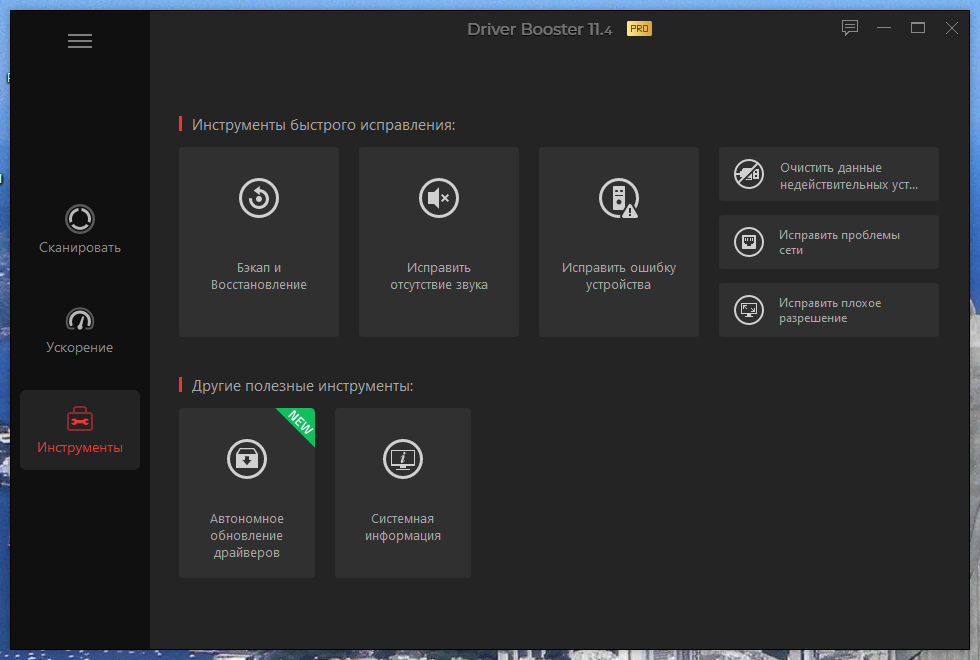This screenshot has width=980, height=660.
Task: Select Исправить плохое разрешение
Action: (x=829, y=310)
